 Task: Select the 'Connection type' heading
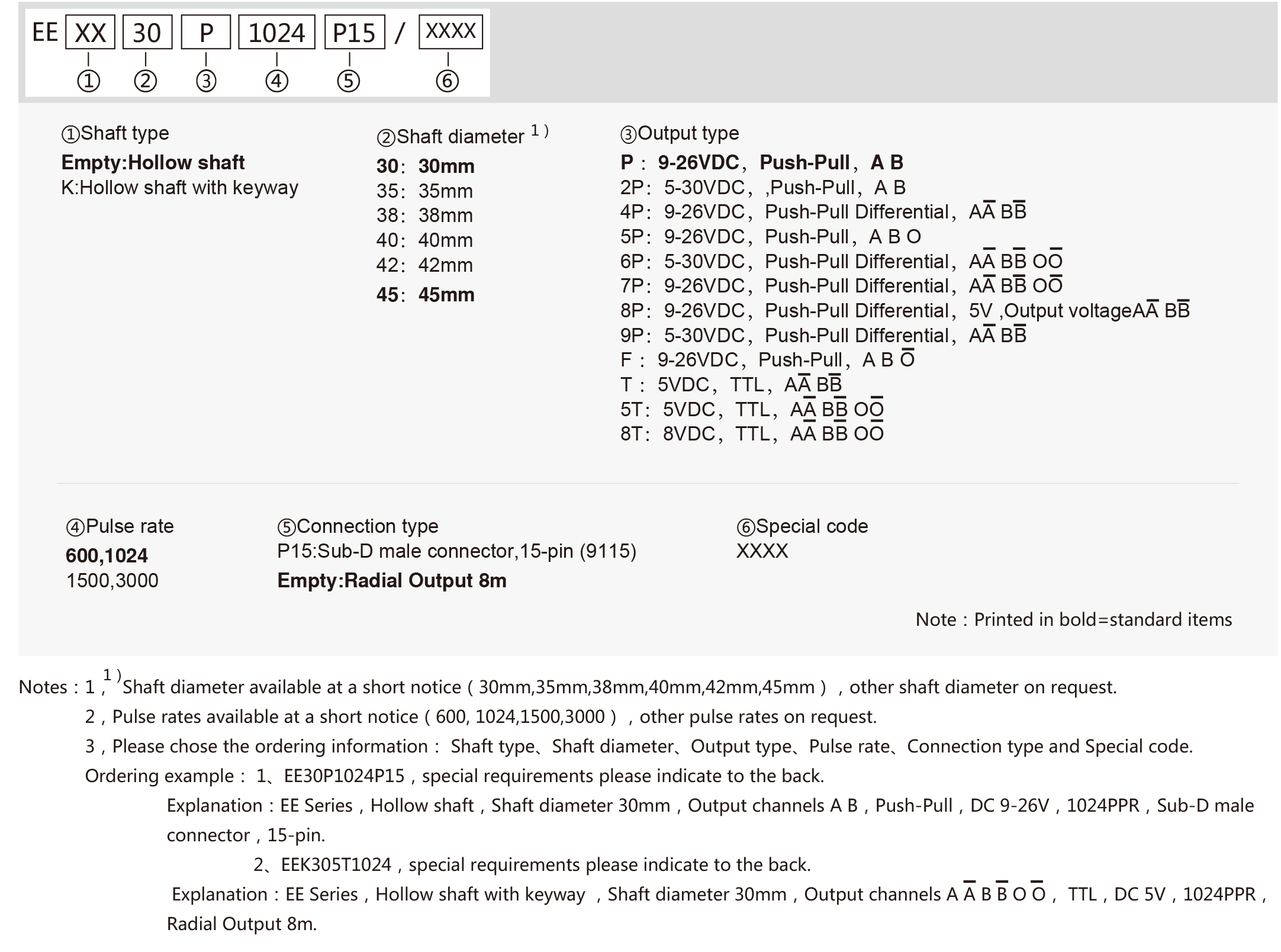(358, 526)
